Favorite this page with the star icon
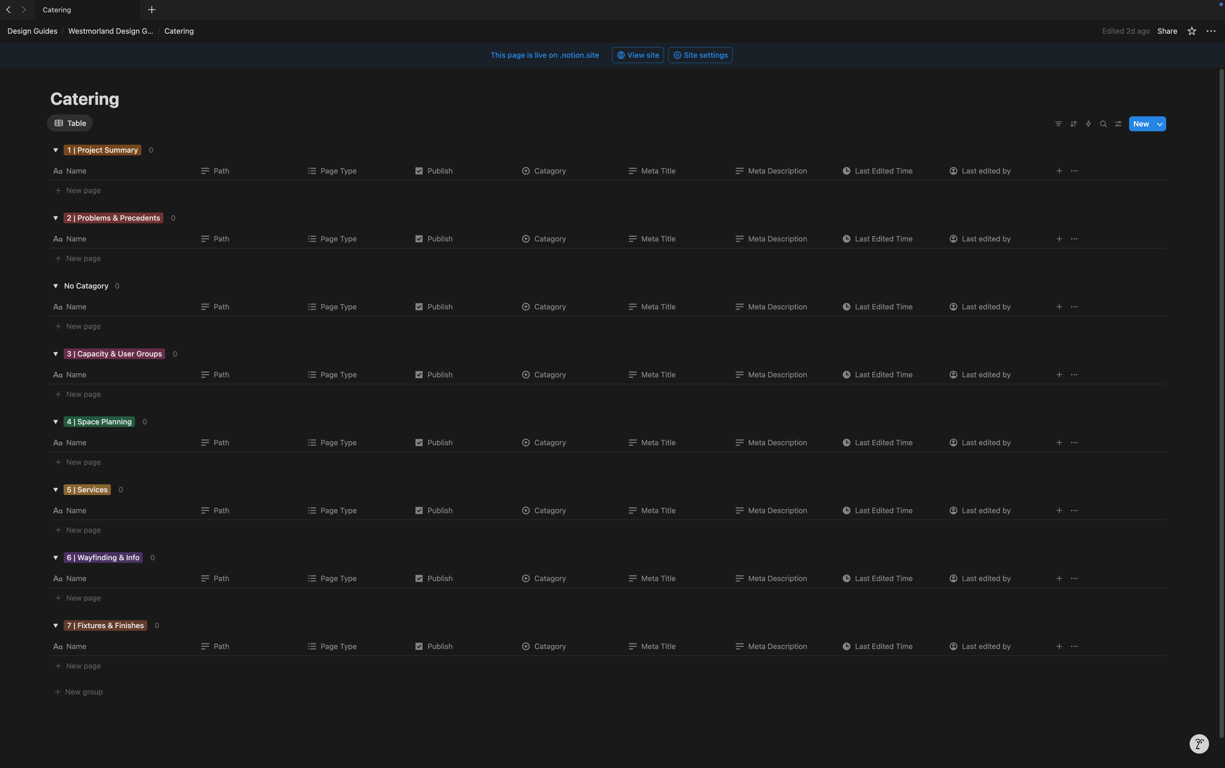The height and width of the screenshot is (768, 1225). pos(1192,31)
